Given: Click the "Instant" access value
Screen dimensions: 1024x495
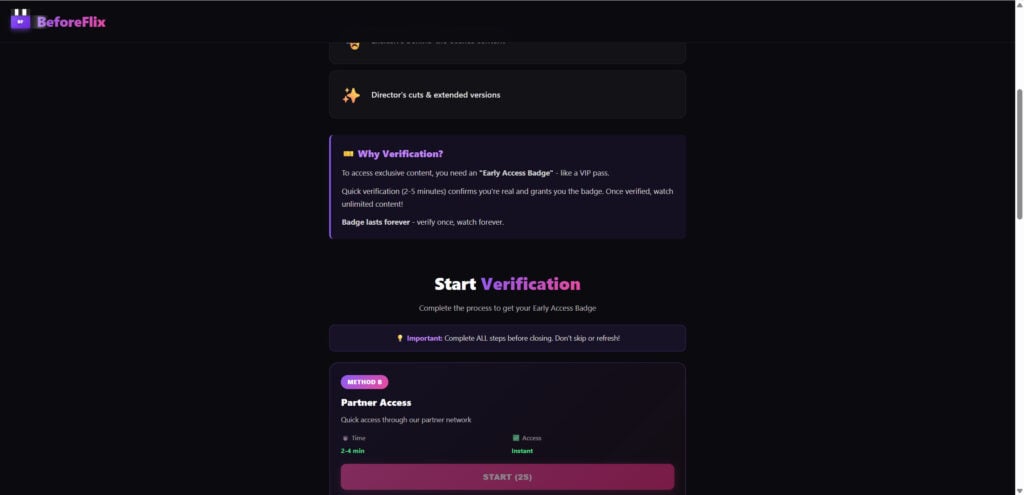Looking at the screenshot, I should click(524, 451).
